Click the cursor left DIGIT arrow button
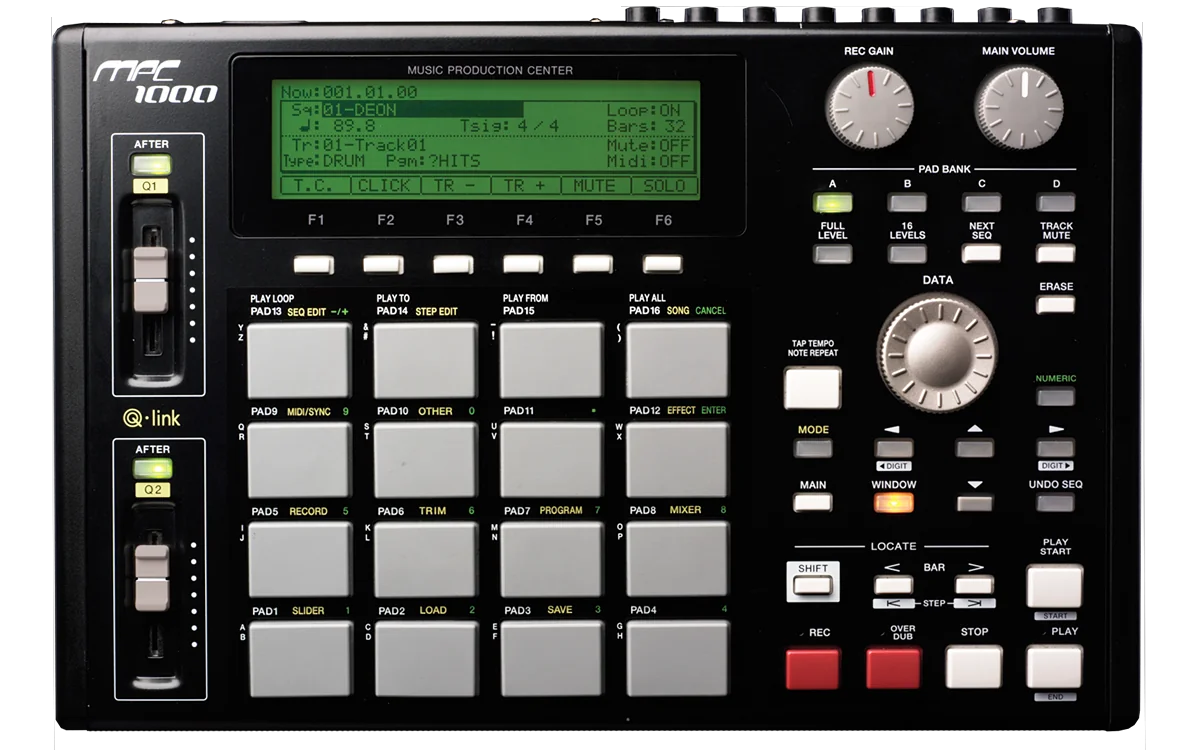1200x750 pixels. [x=894, y=448]
